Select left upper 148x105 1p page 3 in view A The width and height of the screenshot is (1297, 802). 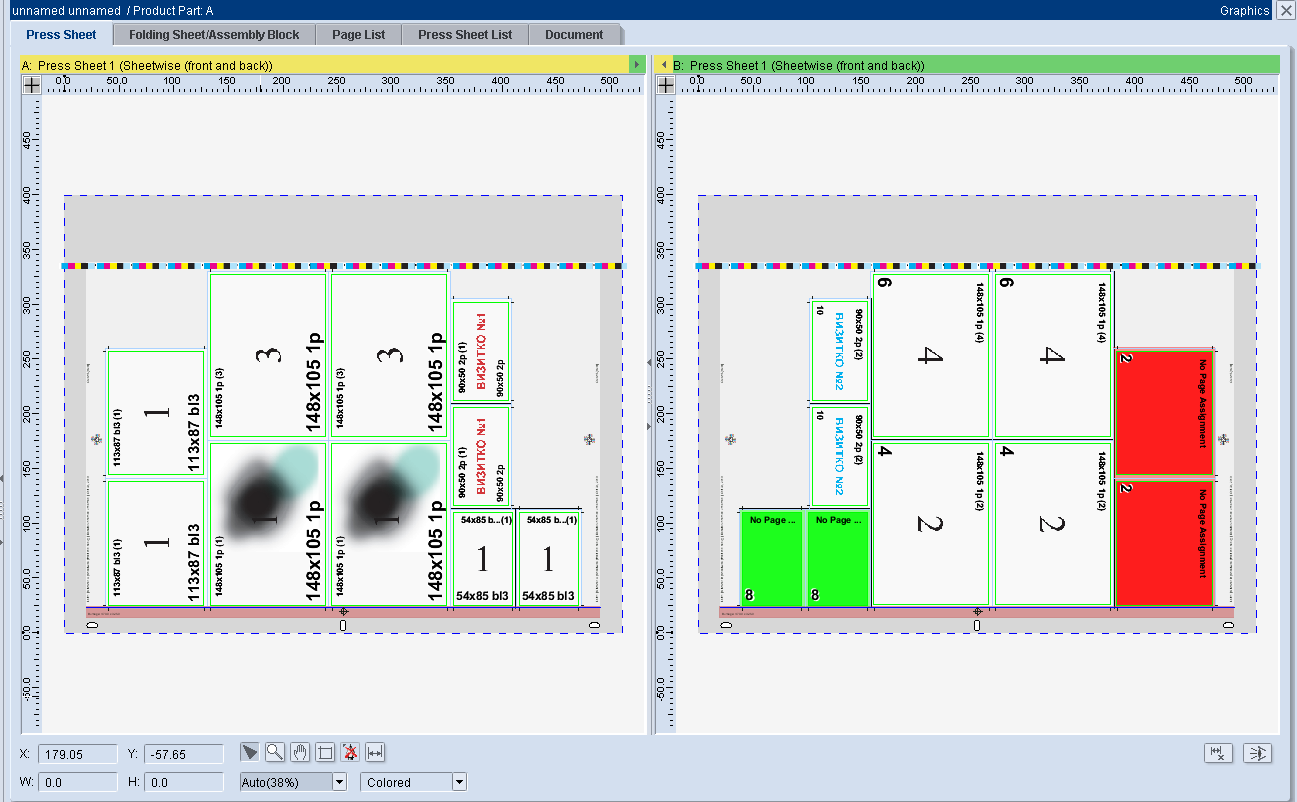tap(268, 355)
